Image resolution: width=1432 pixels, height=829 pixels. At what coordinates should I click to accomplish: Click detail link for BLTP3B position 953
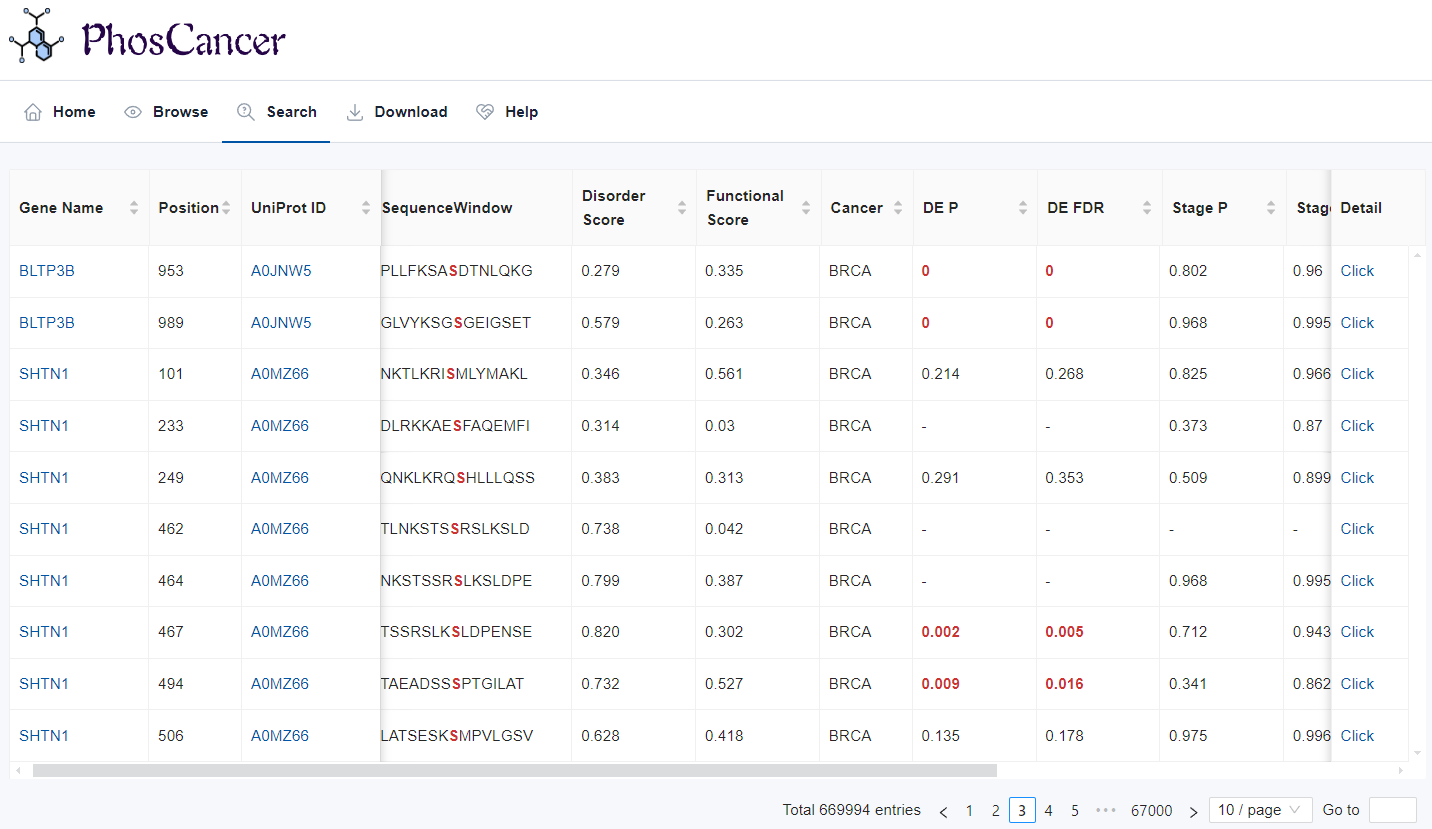1357,271
